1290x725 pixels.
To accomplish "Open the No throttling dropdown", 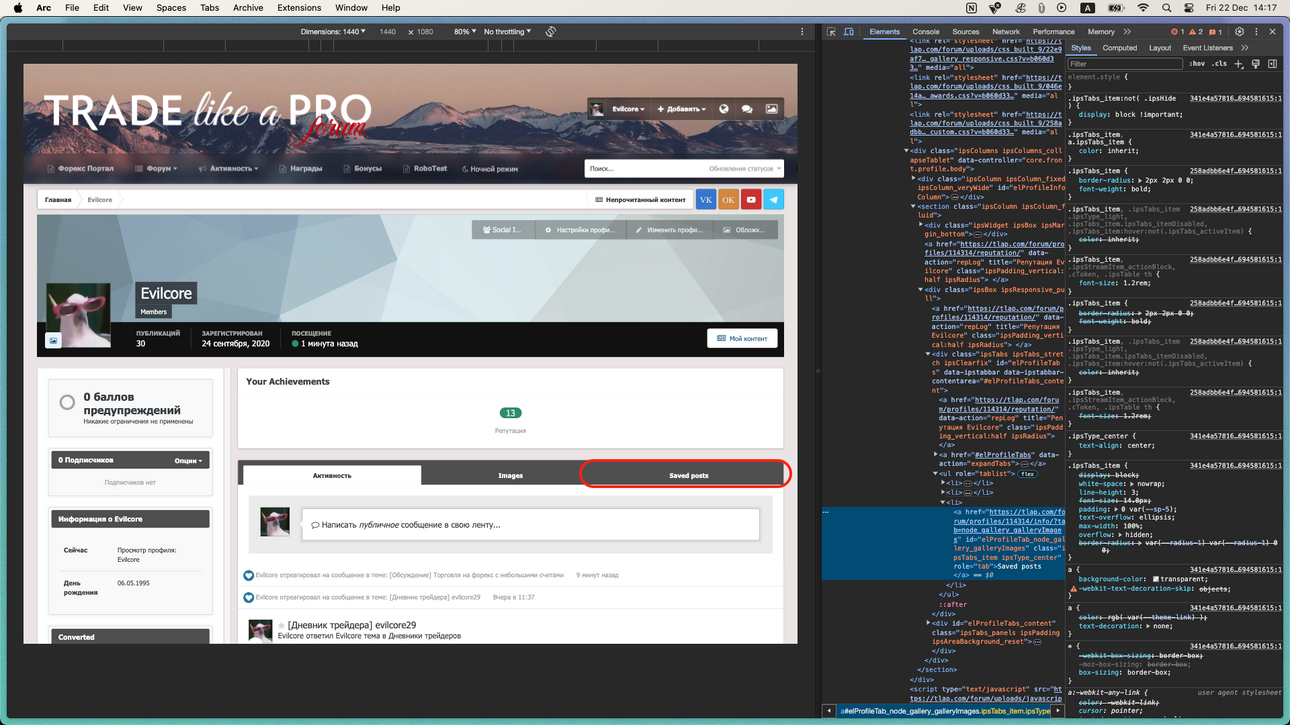I will tap(508, 32).
